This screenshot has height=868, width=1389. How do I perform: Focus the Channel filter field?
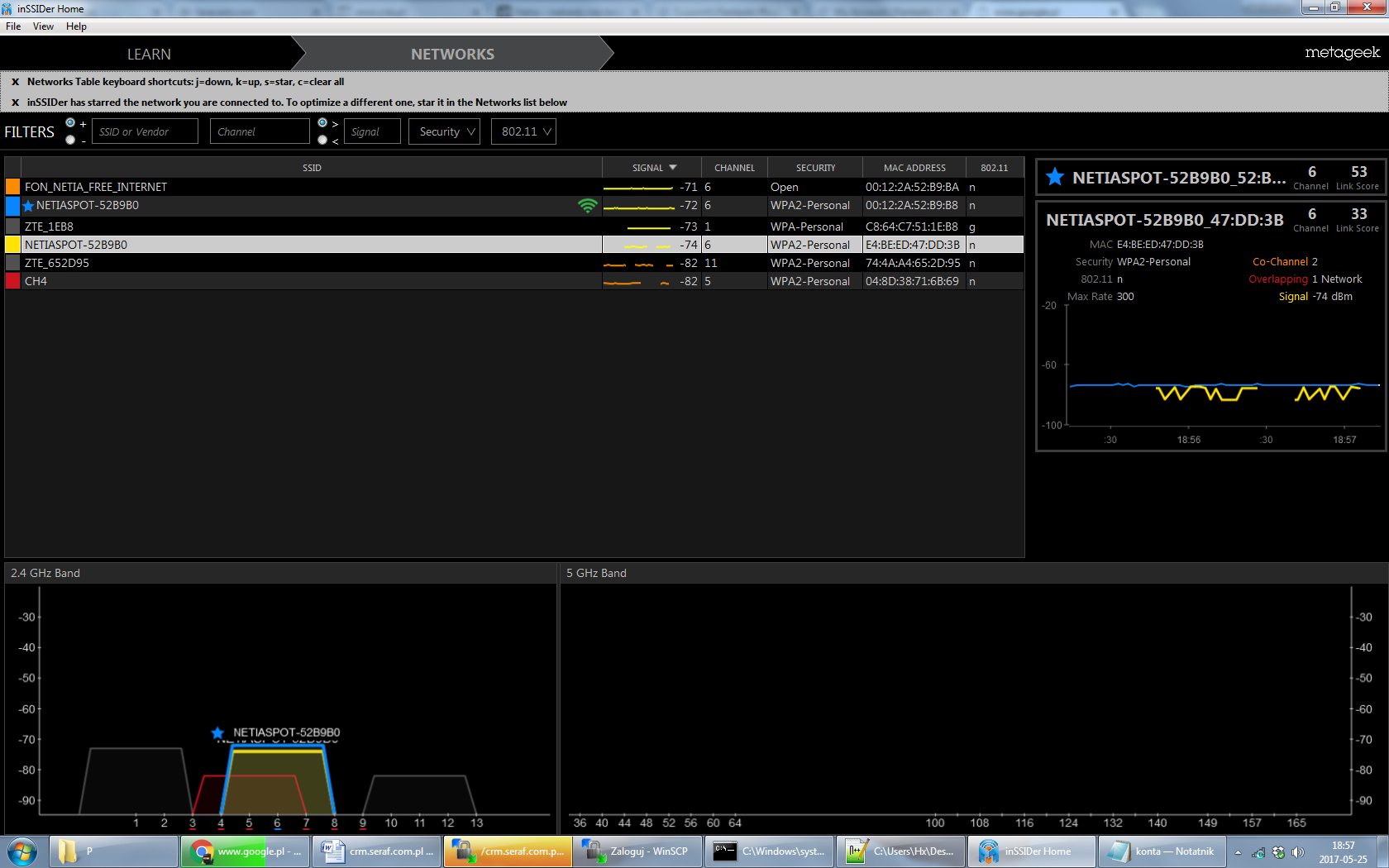(260, 131)
